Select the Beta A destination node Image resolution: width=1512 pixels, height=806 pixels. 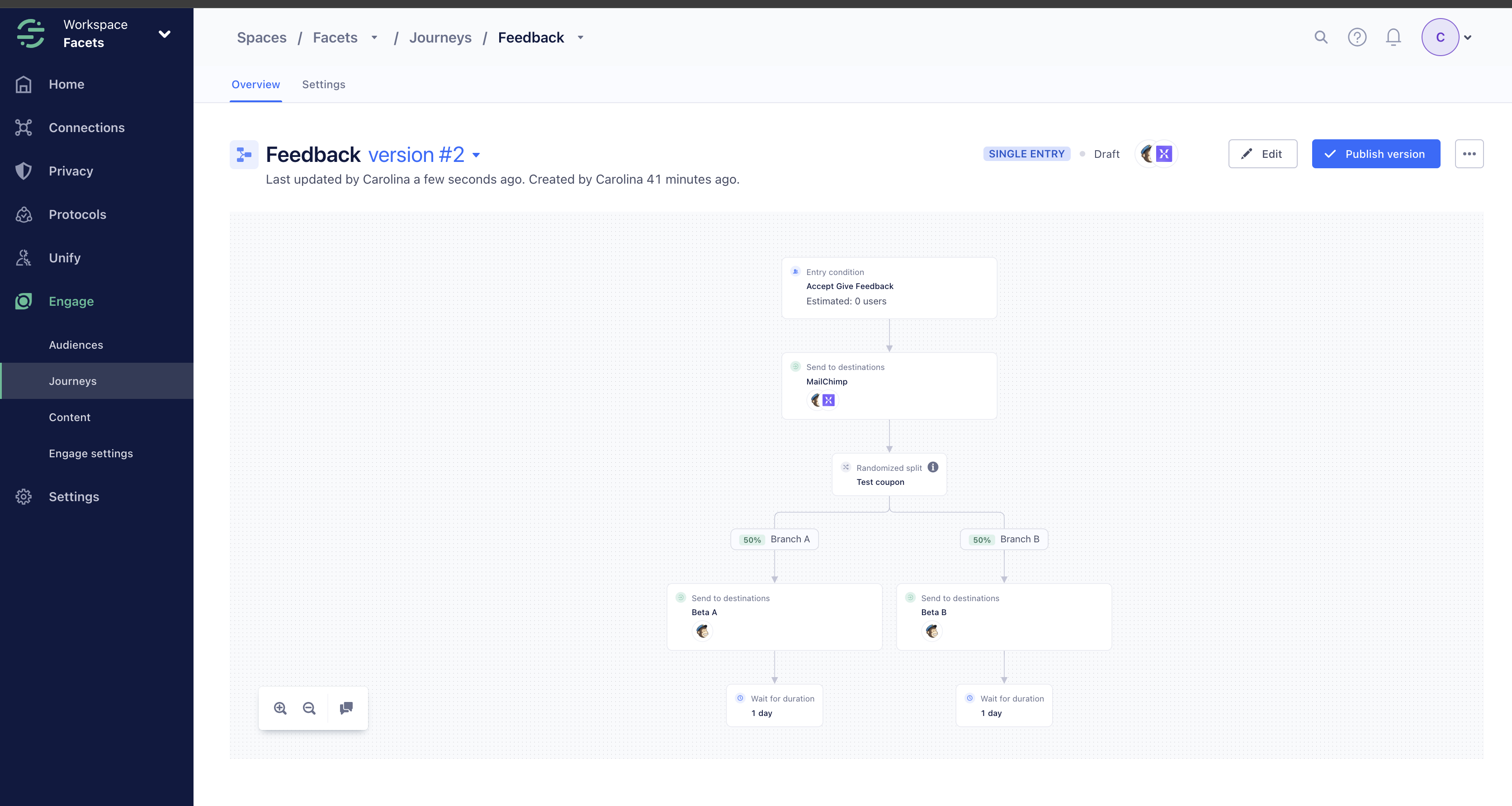pyautogui.click(x=774, y=616)
